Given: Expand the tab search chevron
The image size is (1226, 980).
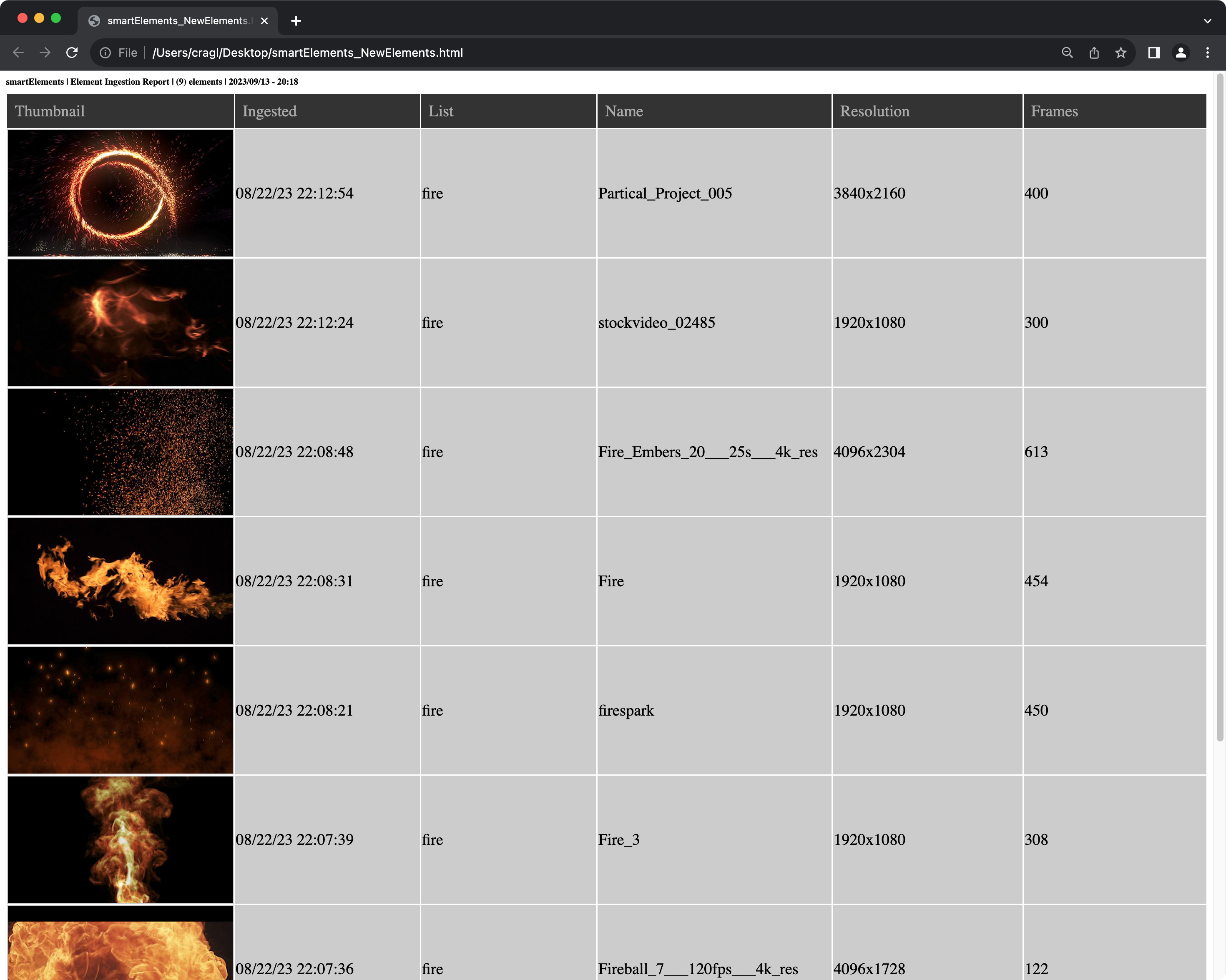Looking at the screenshot, I should (x=1207, y=21).
